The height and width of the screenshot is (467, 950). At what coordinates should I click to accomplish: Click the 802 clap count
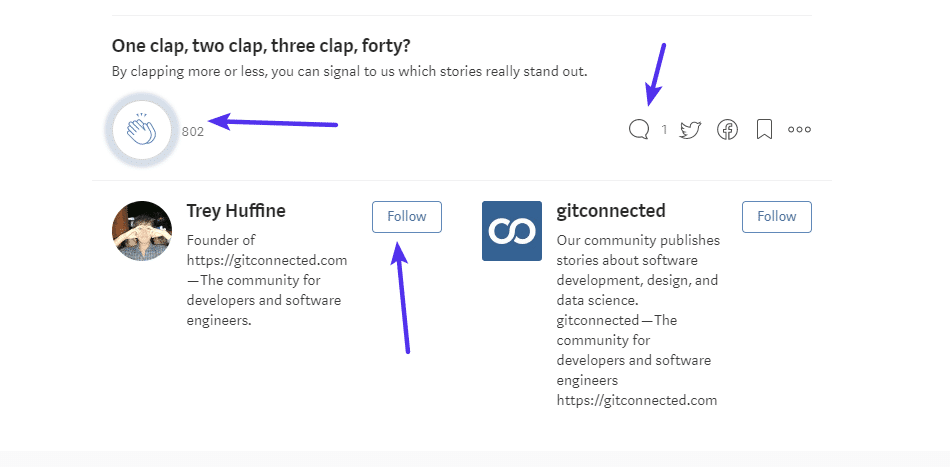point(193,131)
